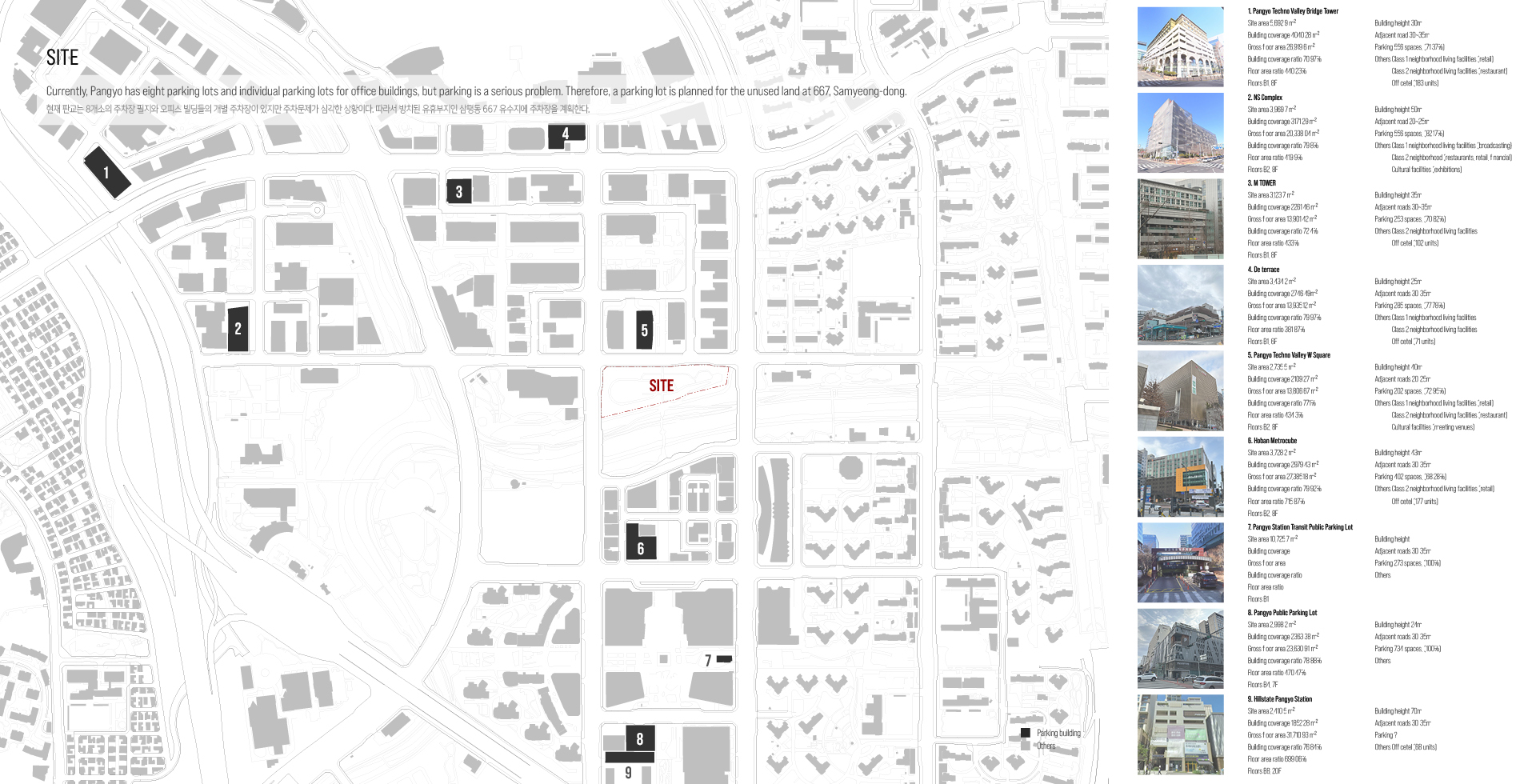Open the Hoban Metrocube photo thumbnail
The width and height of the screenshot is (1536, 784).
1180,477
